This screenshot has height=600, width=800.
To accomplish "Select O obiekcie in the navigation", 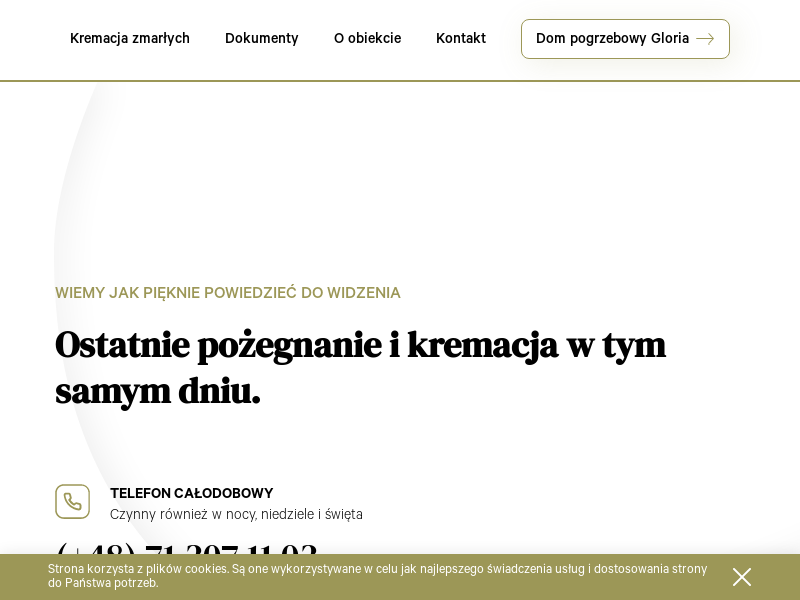I will 367,39.
